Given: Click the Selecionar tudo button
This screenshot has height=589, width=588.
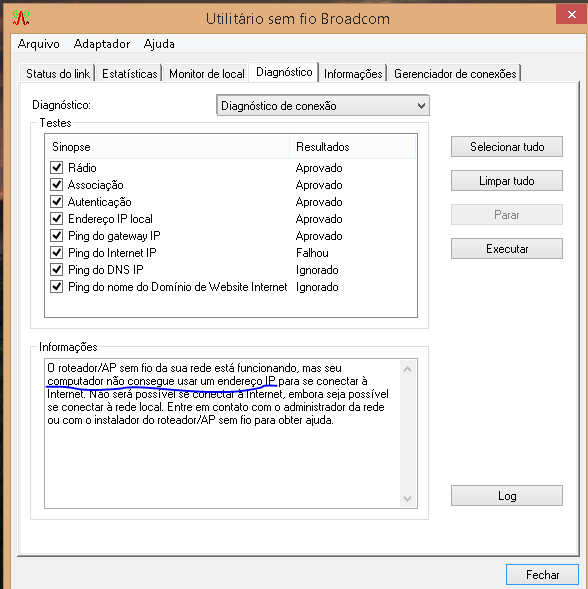Looking at the screenshot, I should click(506, 146).
